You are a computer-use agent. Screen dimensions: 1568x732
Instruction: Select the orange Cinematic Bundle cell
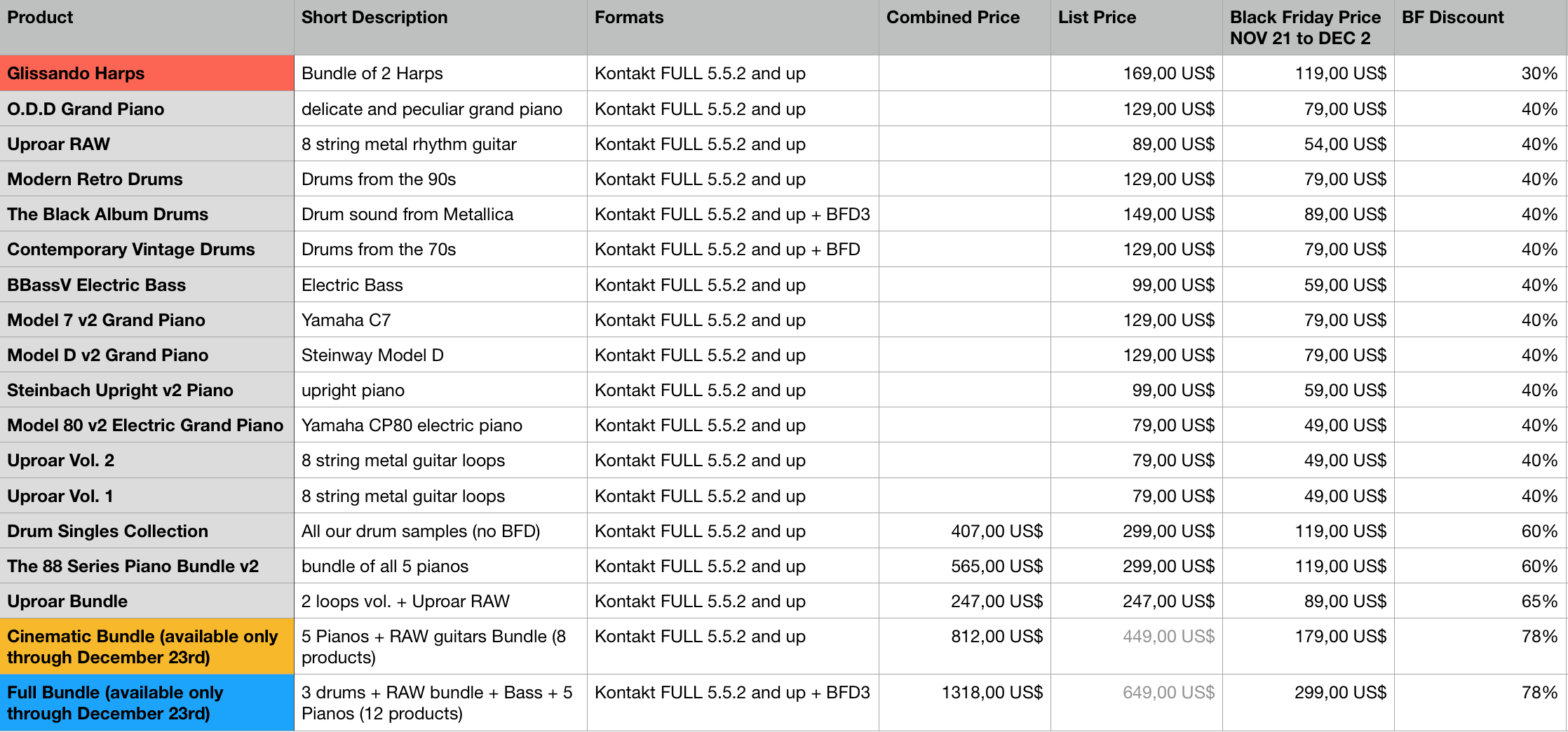(147, 646)
